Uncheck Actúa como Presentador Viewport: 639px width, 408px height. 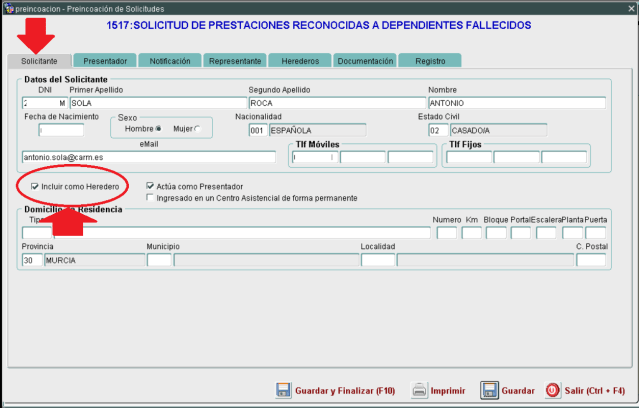click(x=150, y=186)
